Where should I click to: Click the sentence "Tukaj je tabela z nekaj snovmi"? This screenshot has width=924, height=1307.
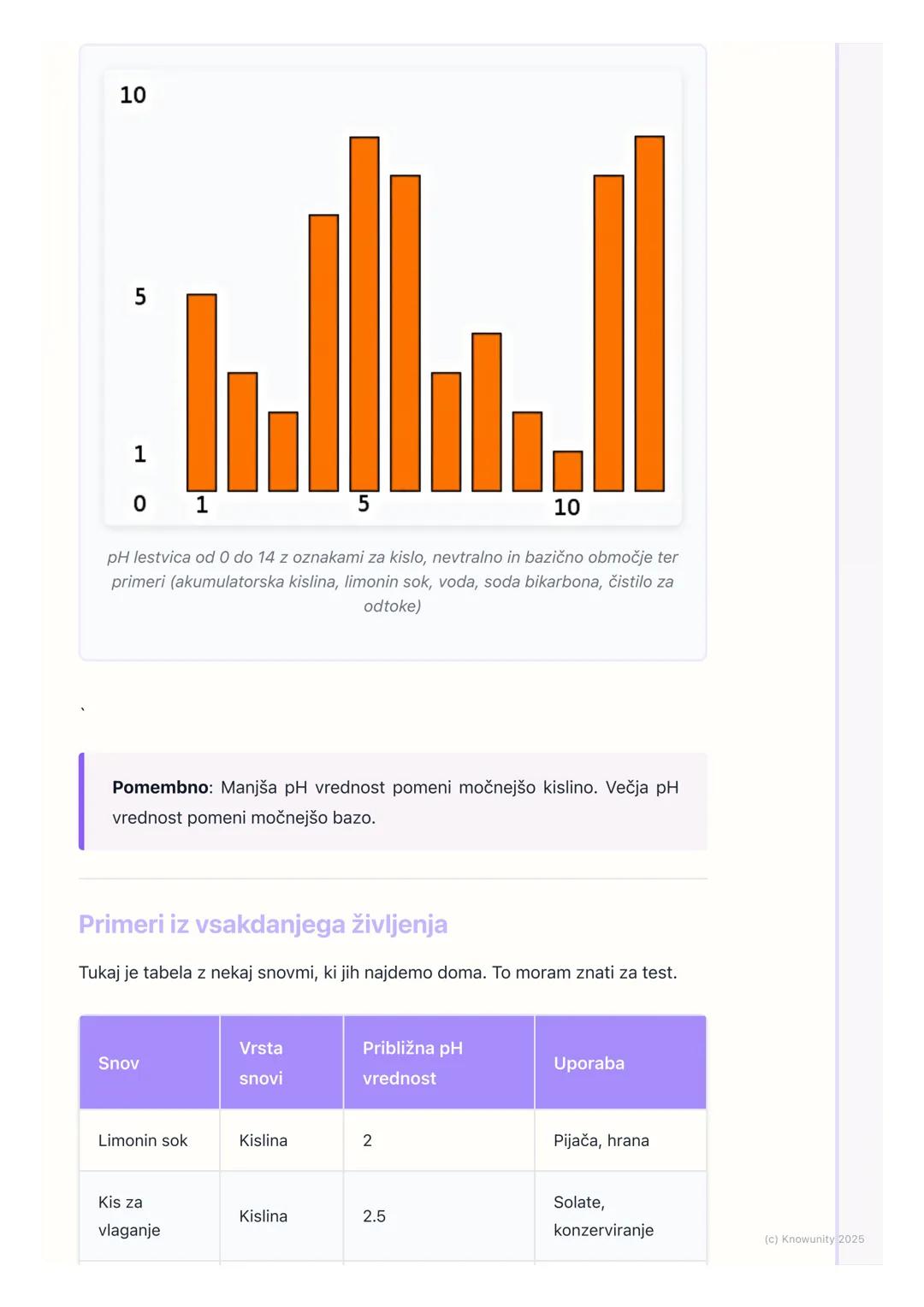[x=377, y=973]
